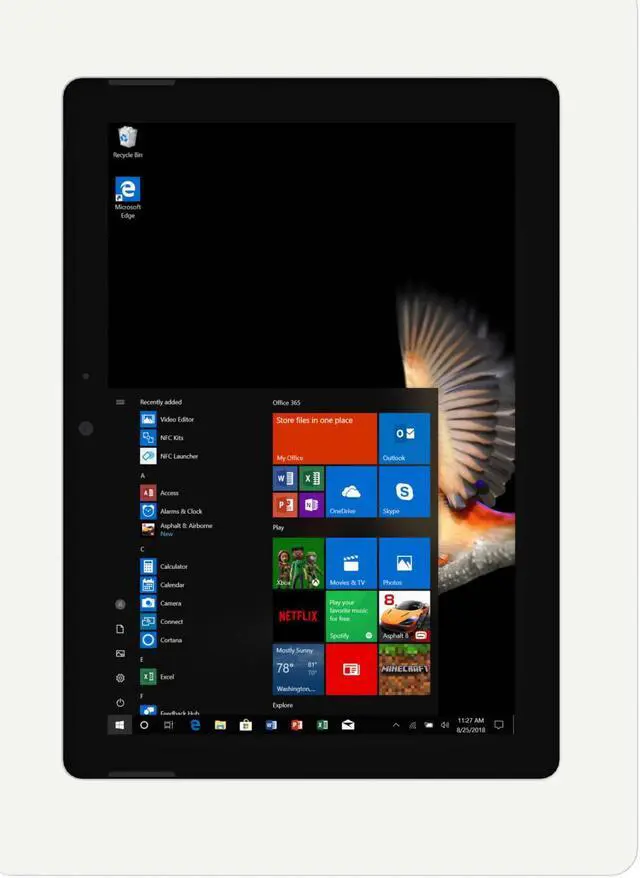Viewport: 640px width, 878px height.
Task: Expand the Start menu hamburger navigation
Action: click(120, 402)
